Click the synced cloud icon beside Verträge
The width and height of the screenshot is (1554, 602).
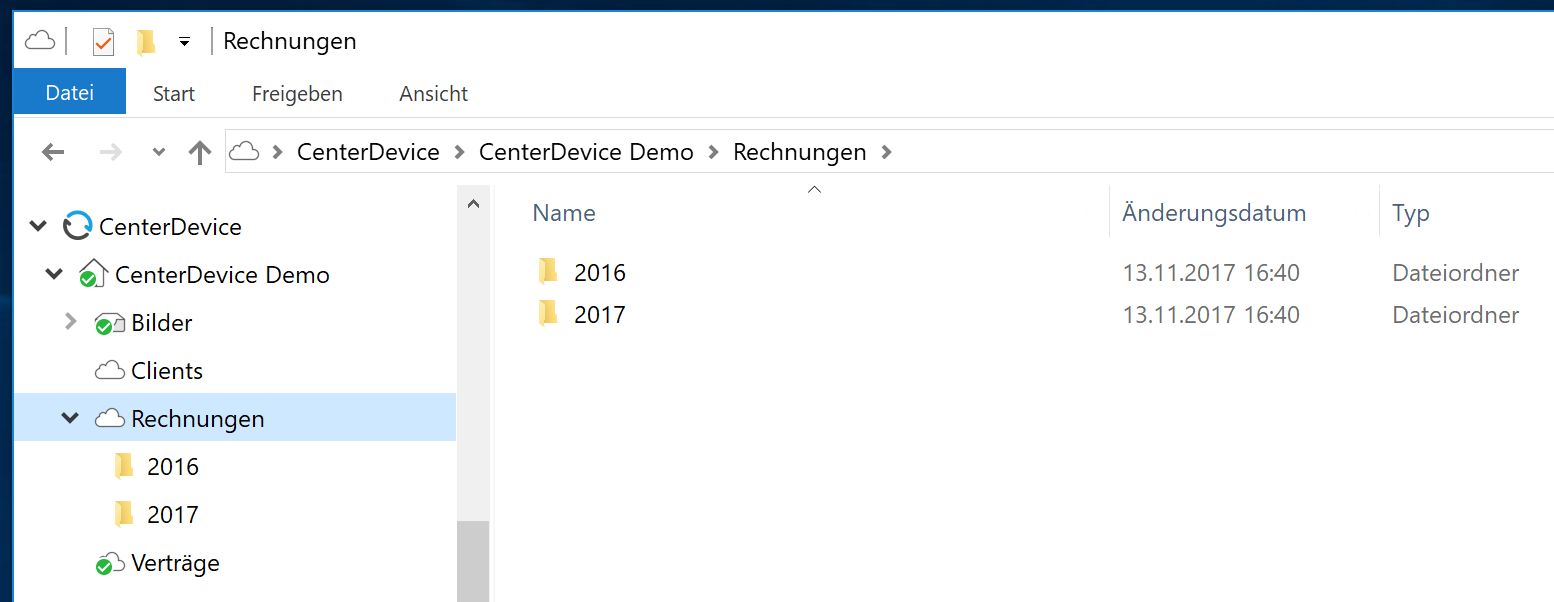(109, 564)
